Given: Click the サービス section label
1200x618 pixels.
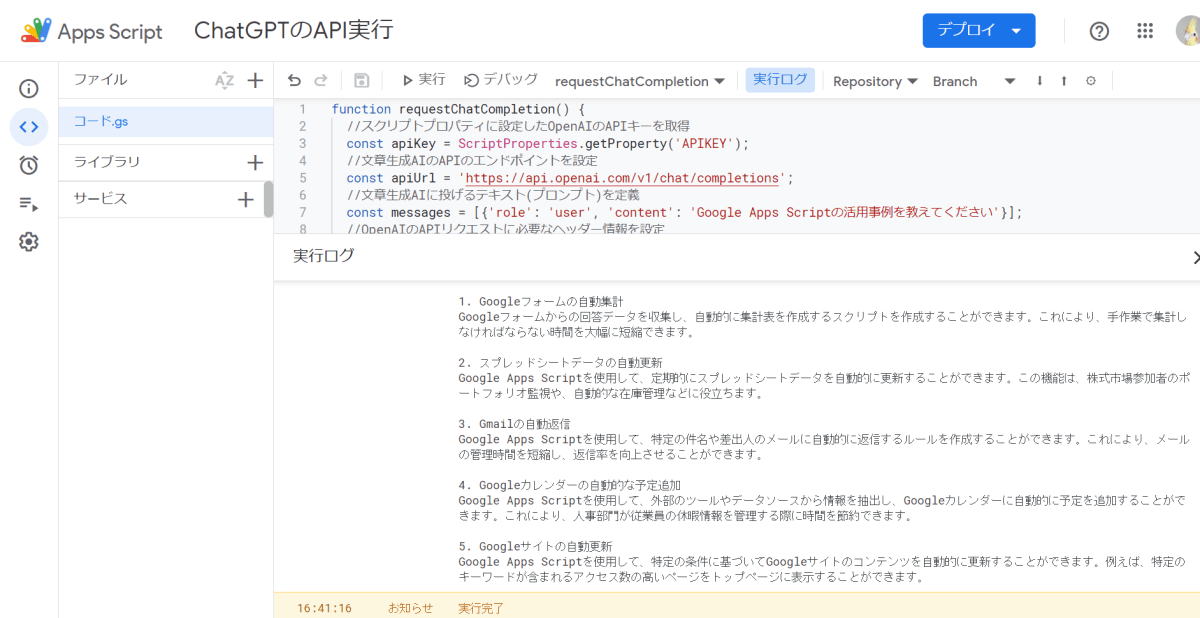Looking at the screenshot, I should [101, 199].
